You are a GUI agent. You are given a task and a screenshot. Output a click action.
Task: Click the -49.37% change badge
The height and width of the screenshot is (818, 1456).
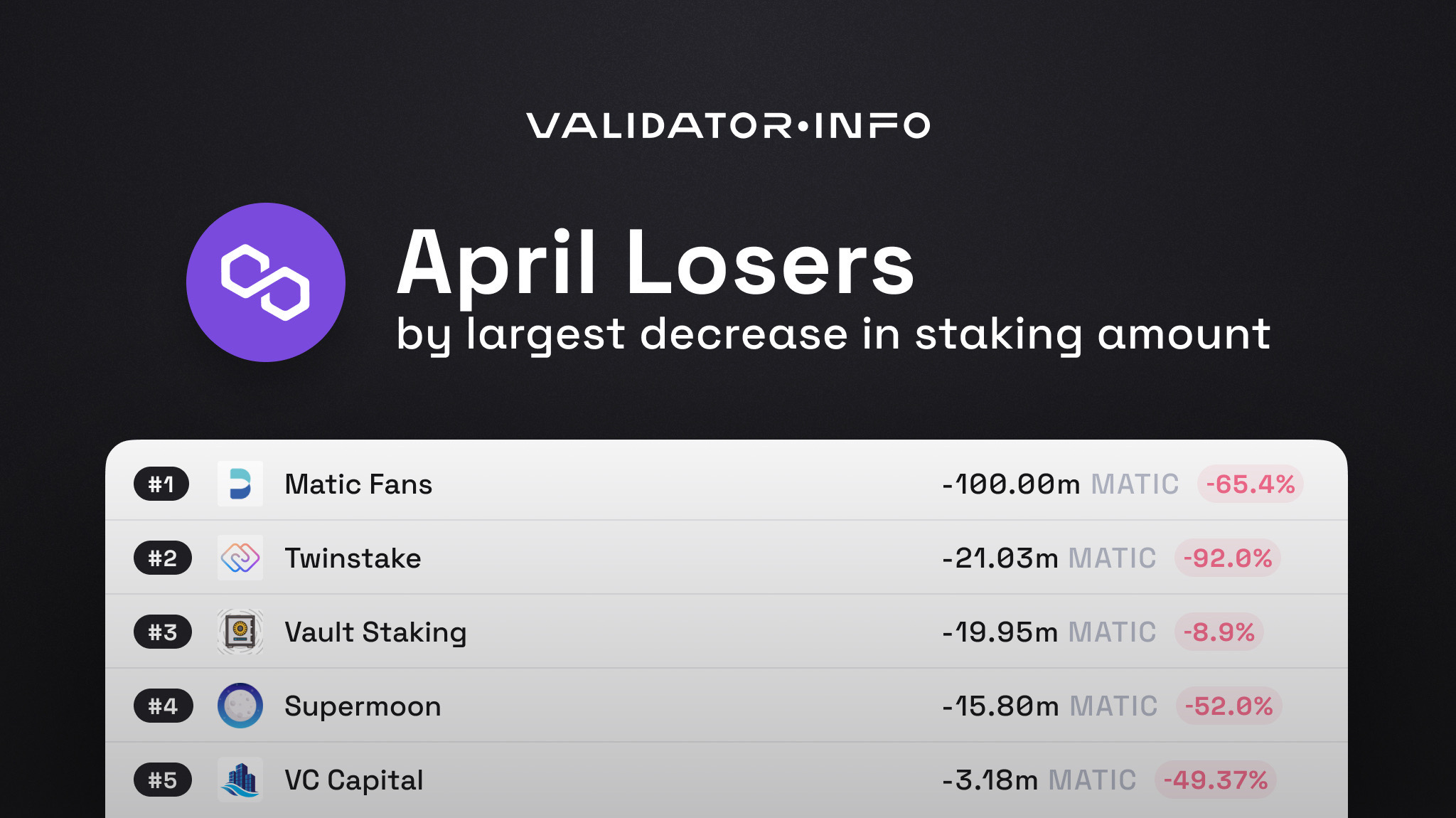1216,780
